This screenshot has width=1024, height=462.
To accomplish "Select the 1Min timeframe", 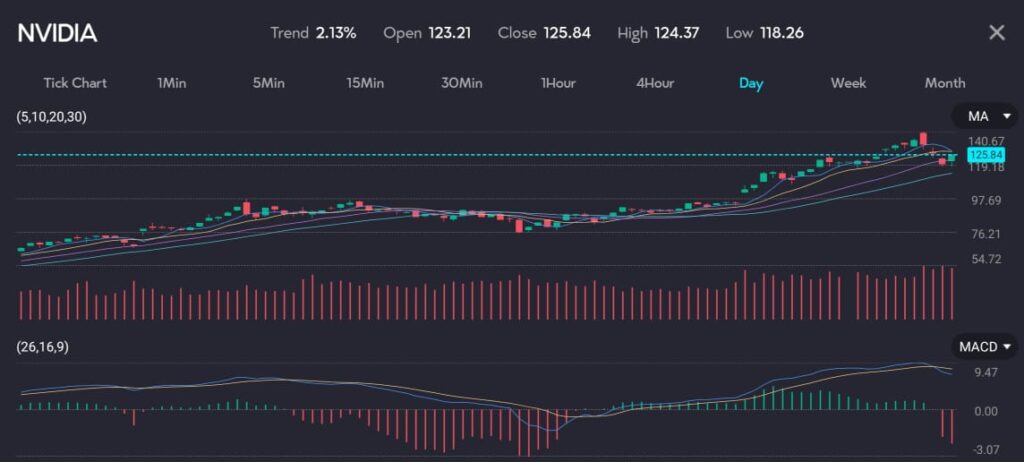I will (x=173, y=83).
